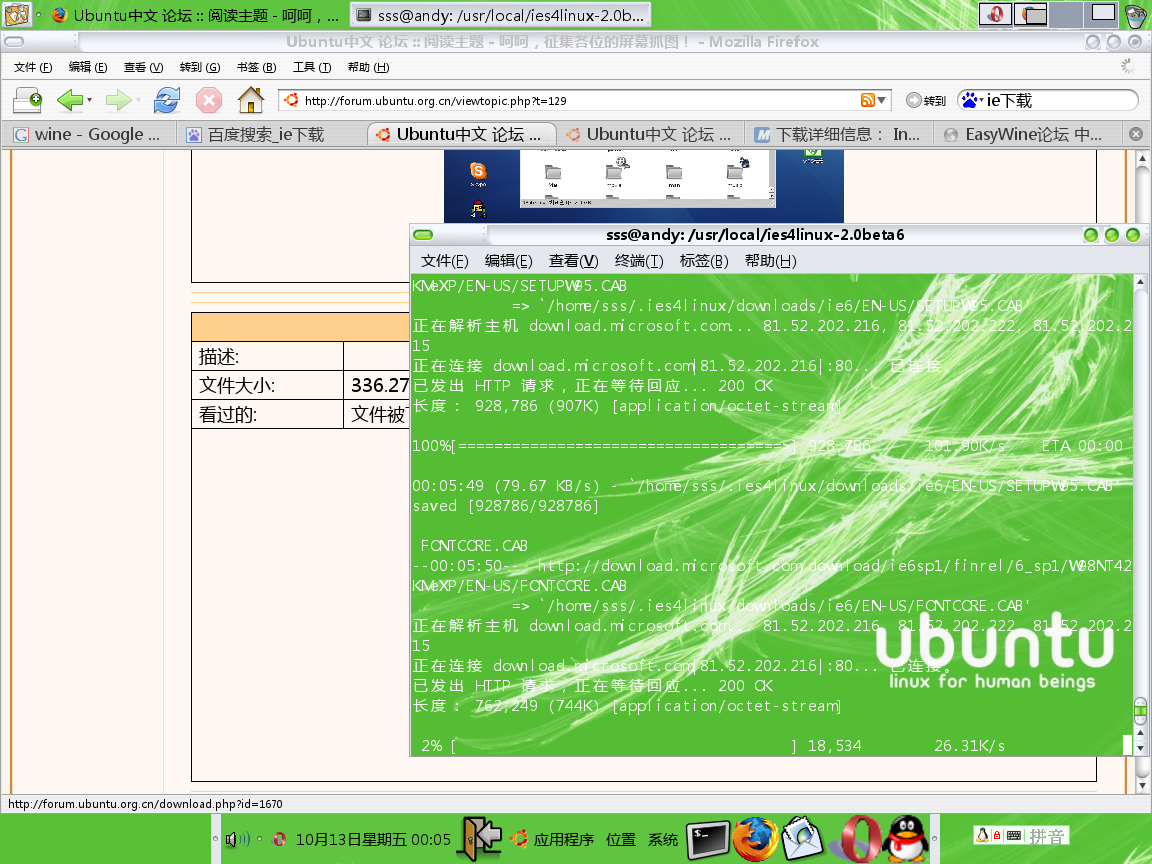Click the 拼音 input method indicator
Image resolution: width=1152 pixels, height=864 pixels.
tap(1046, 835)
